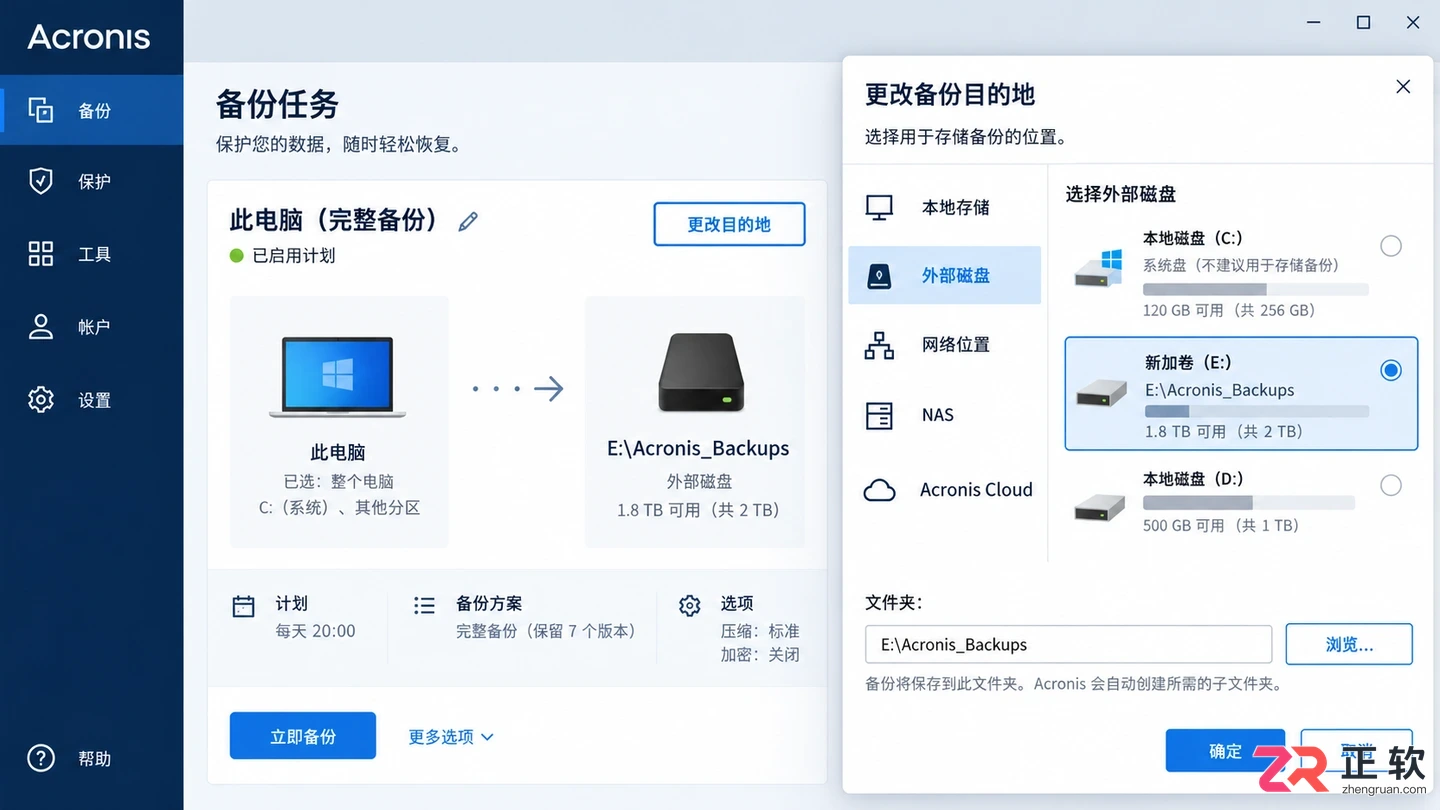
Task: Click the 已启用计划 status text
Action: 293,256
